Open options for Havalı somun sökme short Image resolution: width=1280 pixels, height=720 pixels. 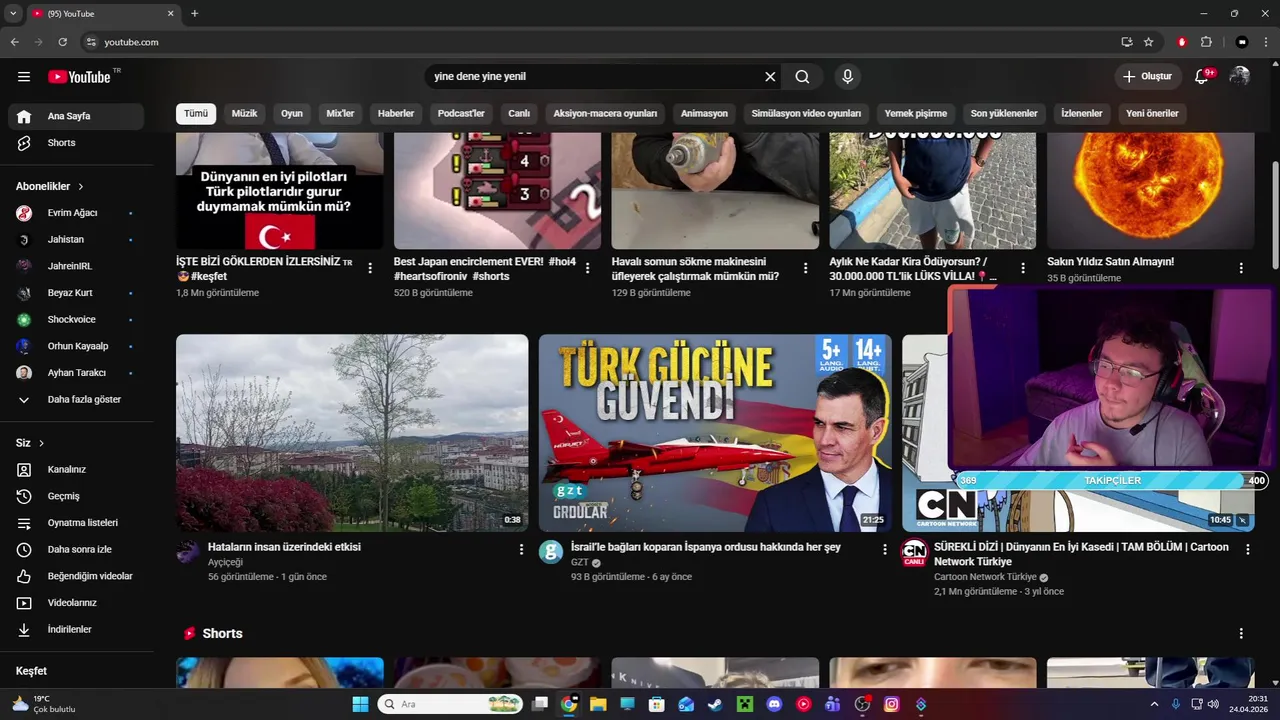click(x=806, y=268)
